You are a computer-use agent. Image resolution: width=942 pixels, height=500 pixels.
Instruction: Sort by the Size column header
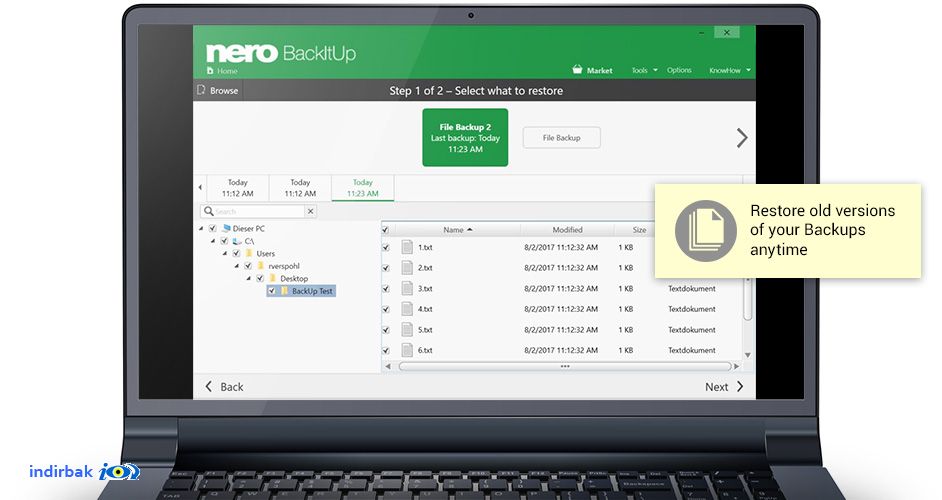[639, 230]
